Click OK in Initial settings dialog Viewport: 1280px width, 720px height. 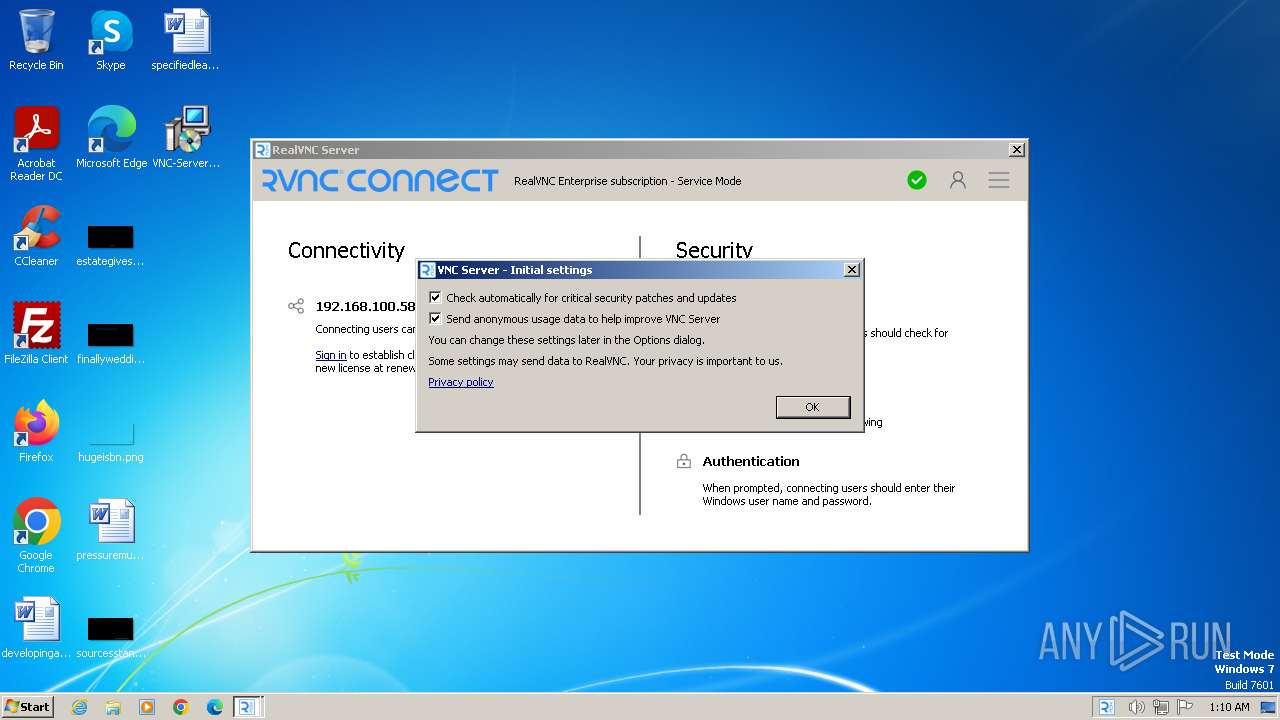pos(812,407)
